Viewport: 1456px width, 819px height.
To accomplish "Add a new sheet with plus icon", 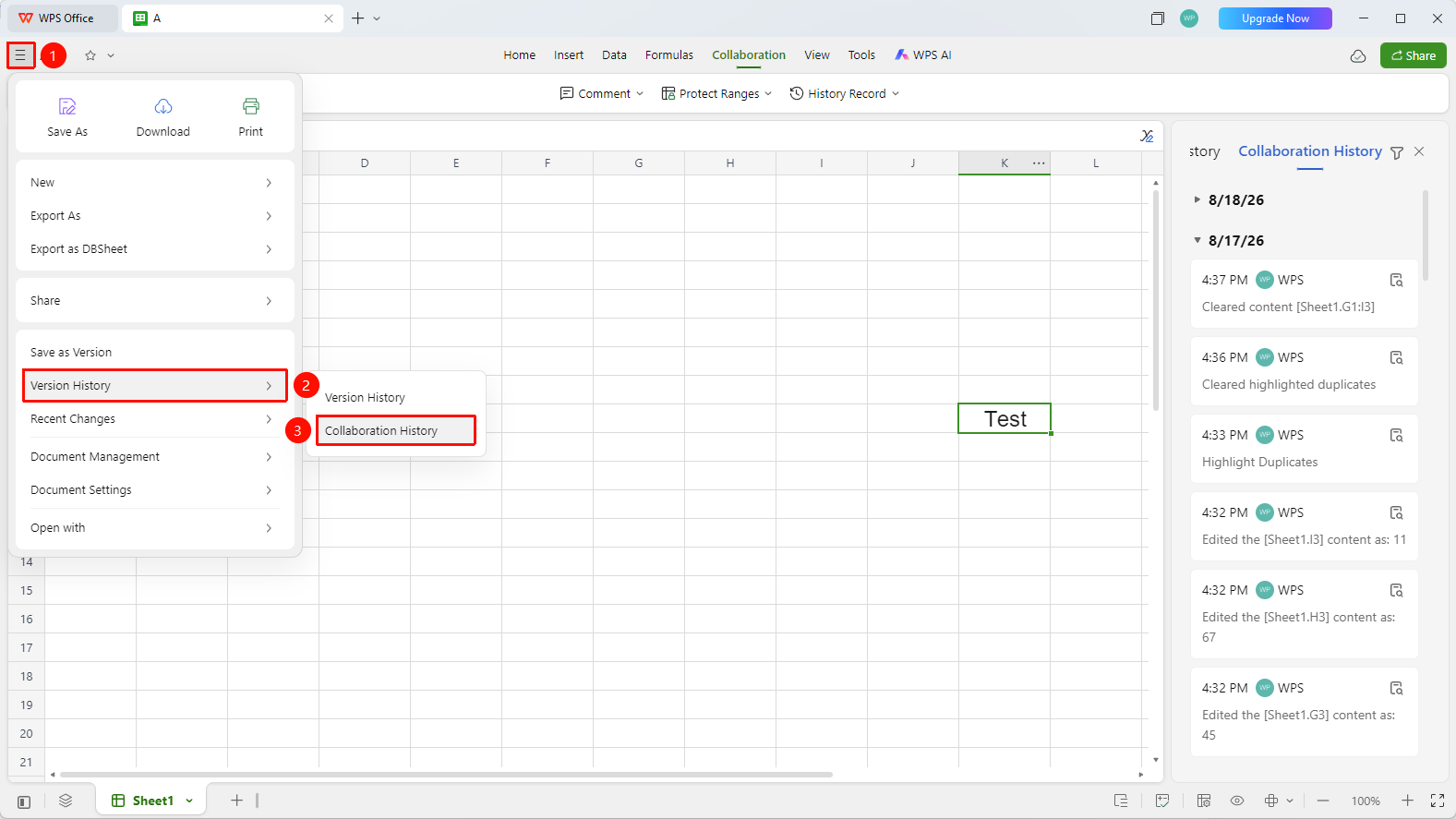I will tap(236, 801).
